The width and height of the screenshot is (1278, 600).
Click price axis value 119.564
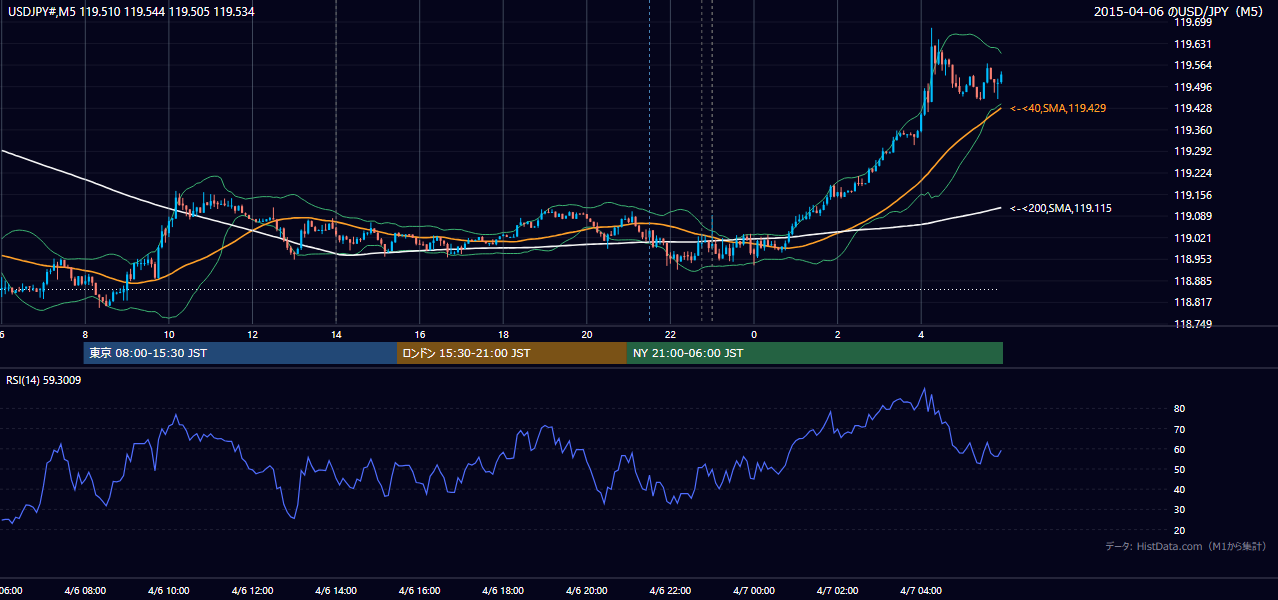(1192, 66)
